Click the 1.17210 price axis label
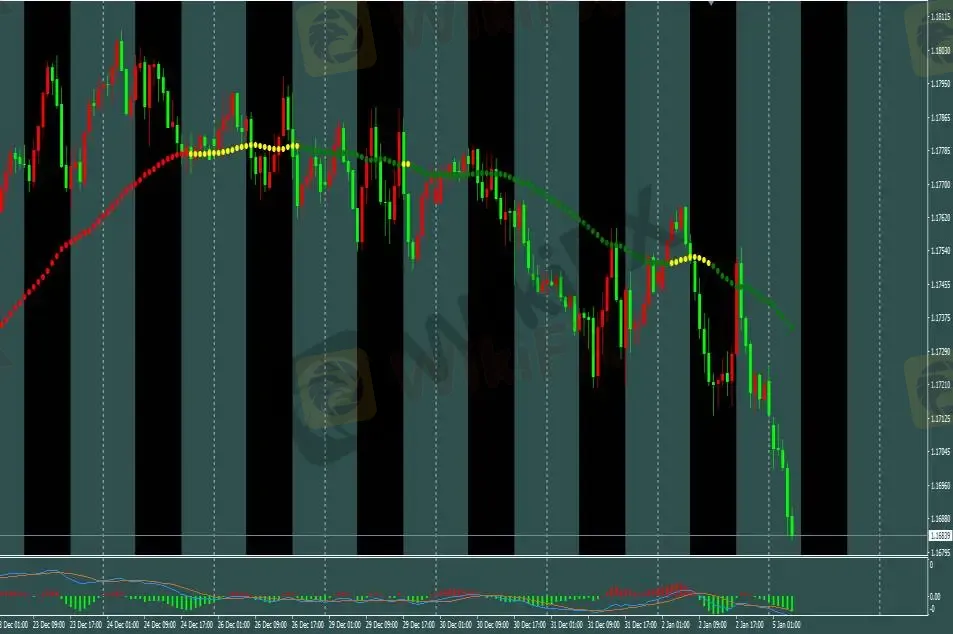953x634 pixels. coord(939,385)
